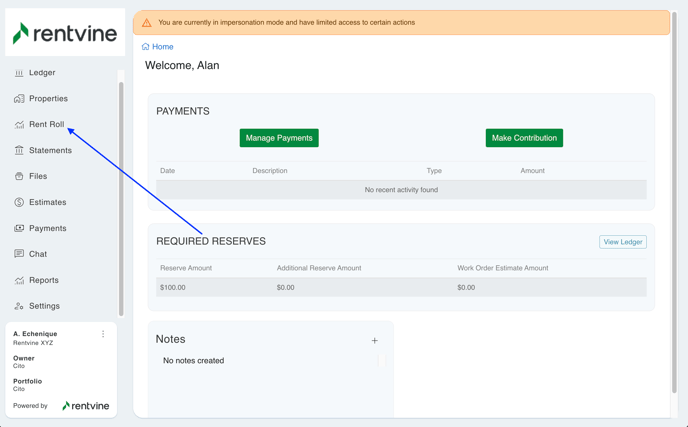The height and width of the screenshot is (427, 688).
Task: Open the A. Echenique user options menu
Action: pos(103,335)
